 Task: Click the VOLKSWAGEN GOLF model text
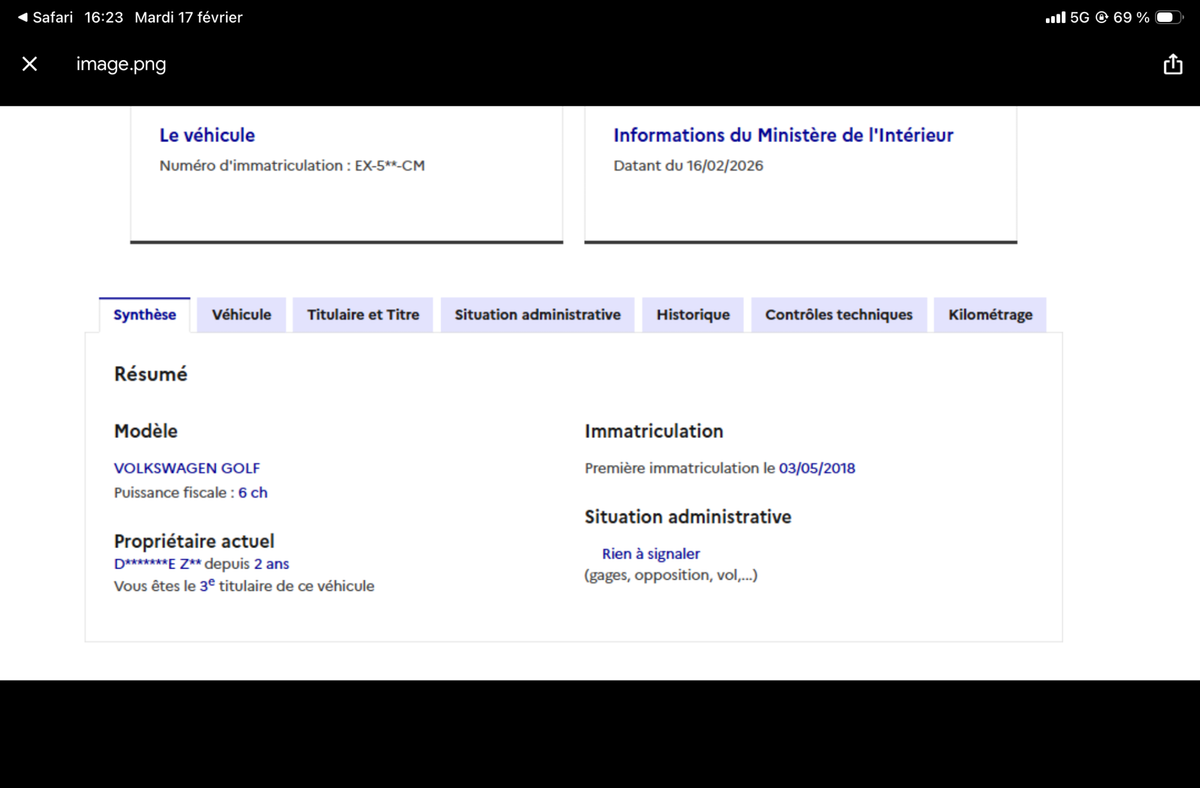click(187, 468)
